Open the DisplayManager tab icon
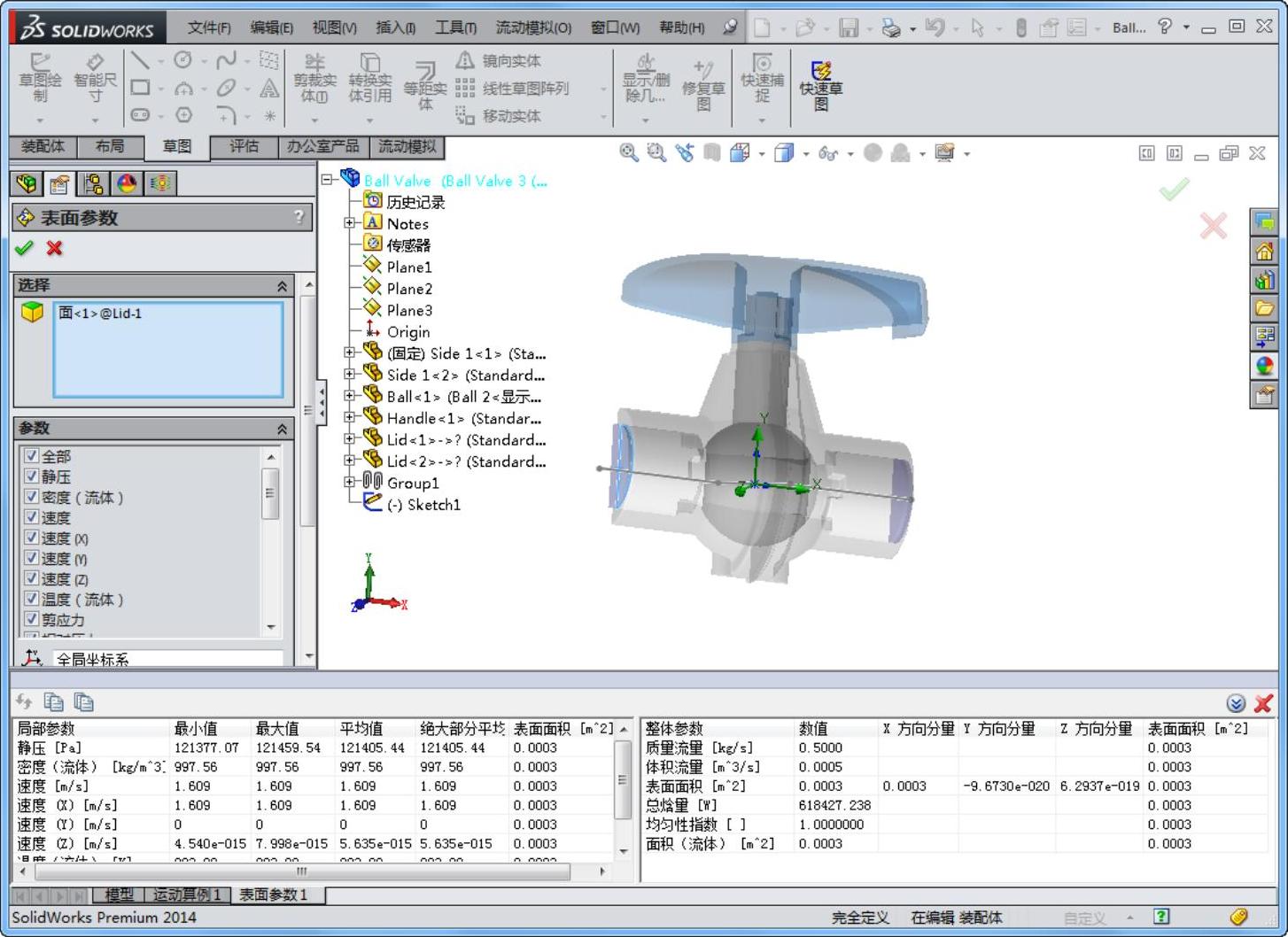Viewport: 1288px width, 937px height. point(127,183)
